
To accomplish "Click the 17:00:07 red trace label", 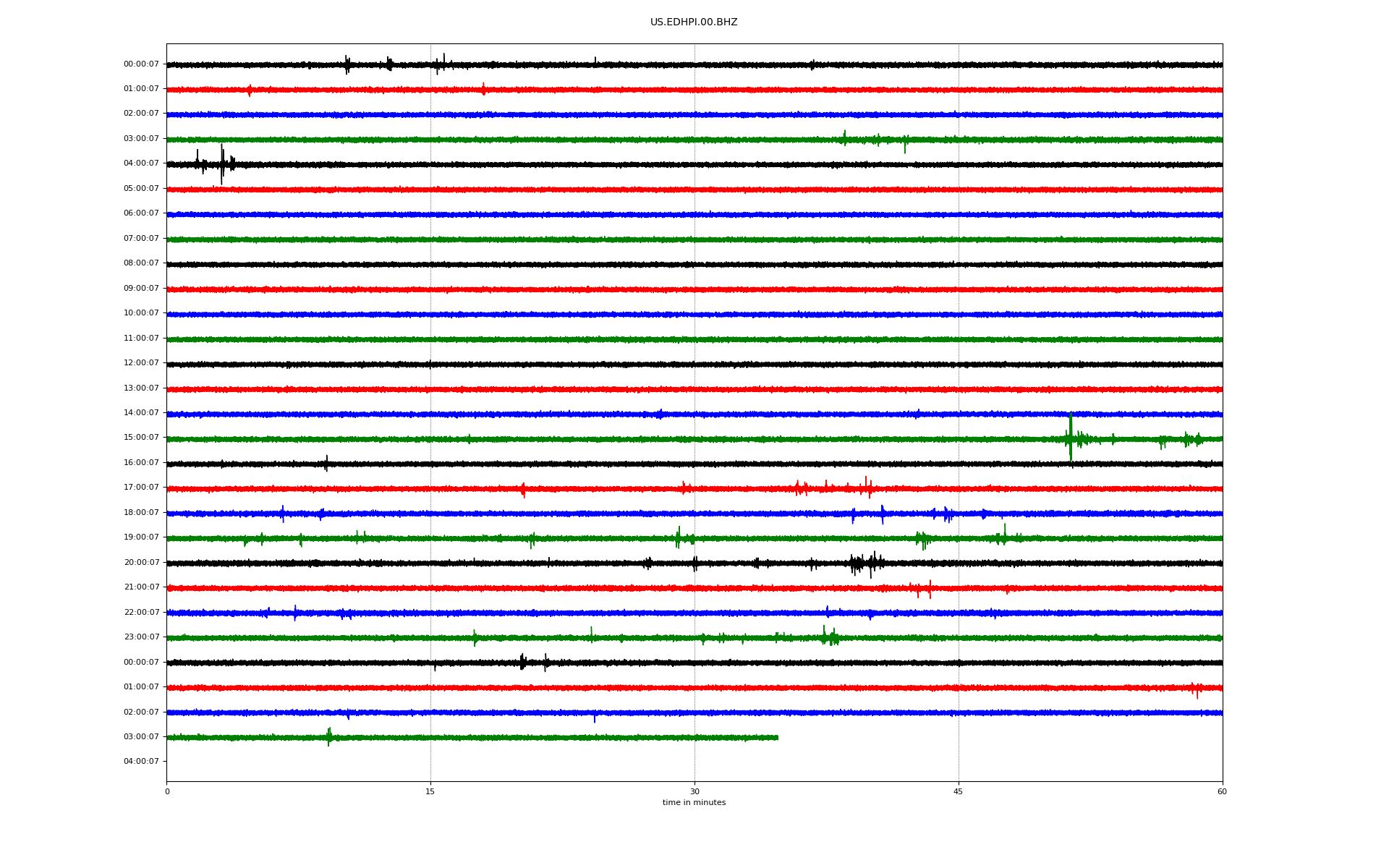I will (141, 488).
